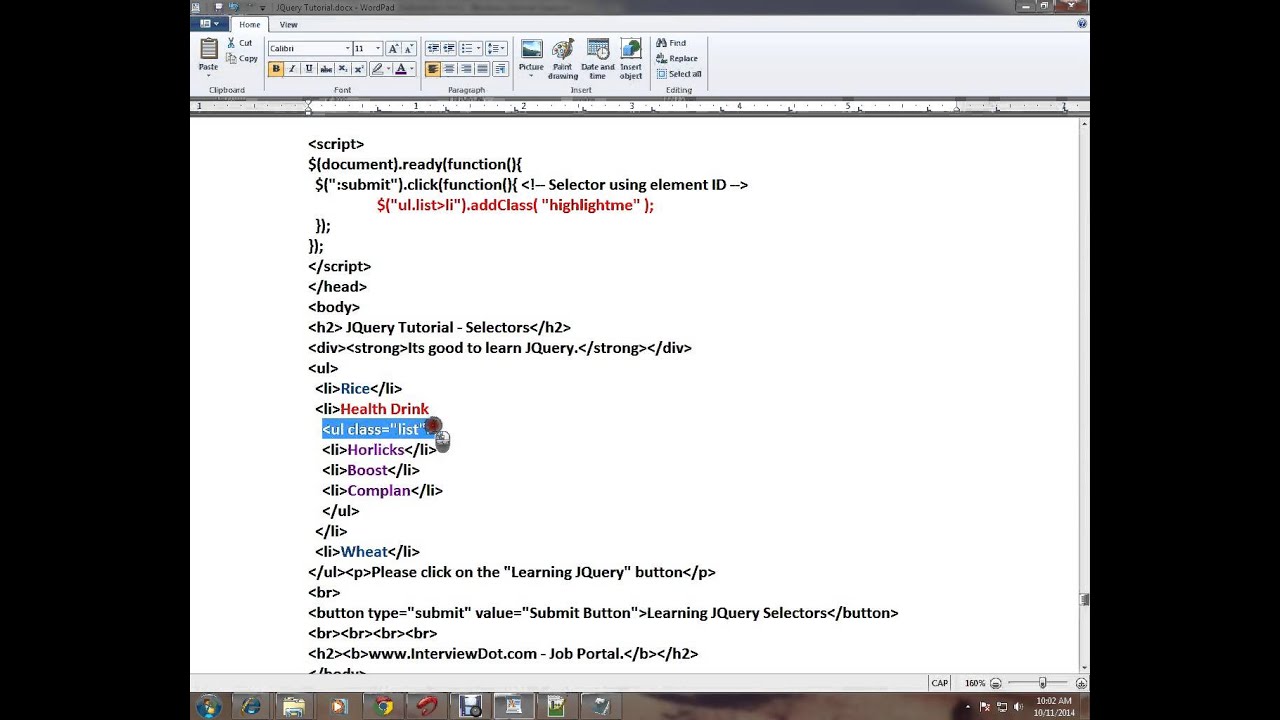The height and width of the screenshot is (720, 1280).
Task: Shrink the font size
Action: click(409, 48)
